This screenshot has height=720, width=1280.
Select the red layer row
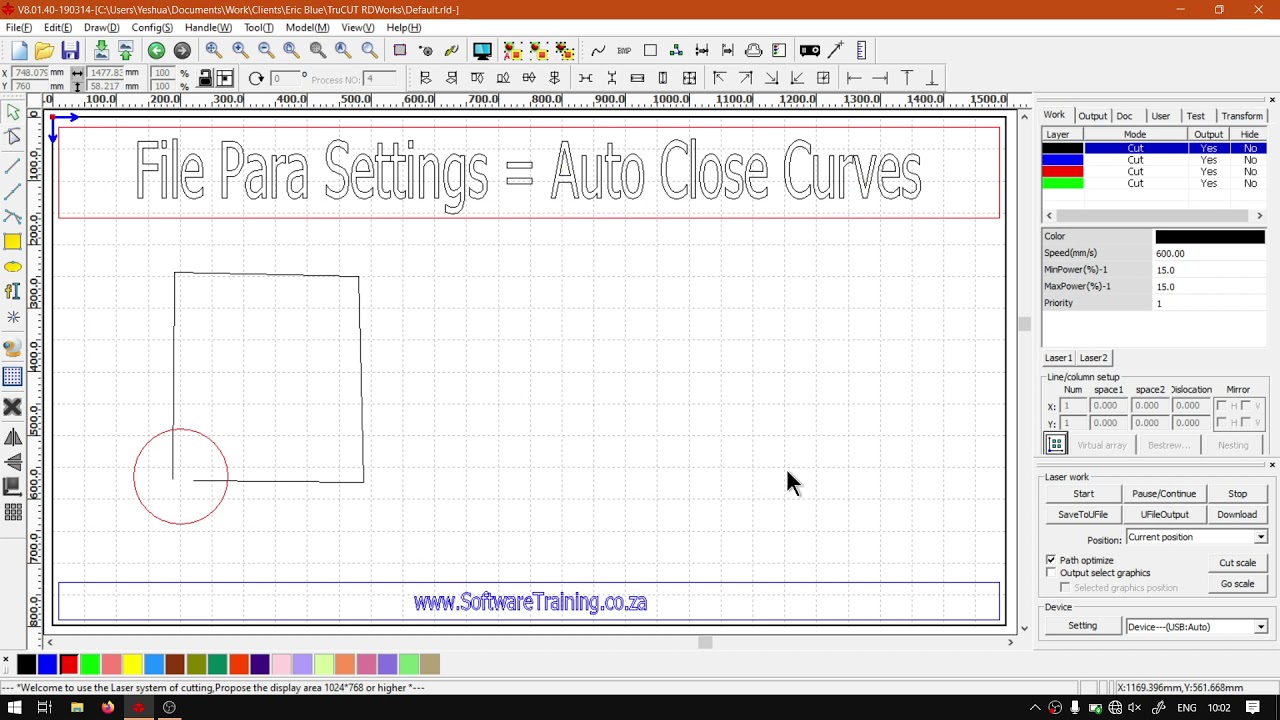point(1155,172)
